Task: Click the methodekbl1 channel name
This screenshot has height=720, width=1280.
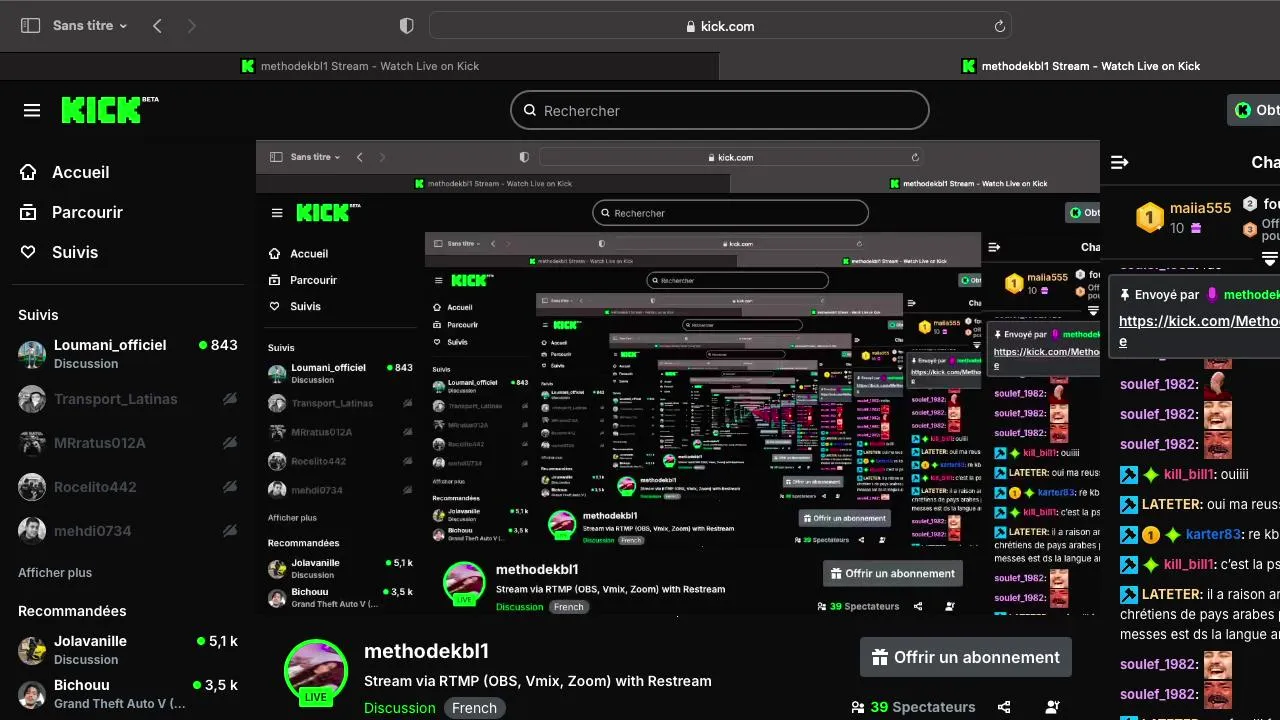Action: (x=426, y=651)
